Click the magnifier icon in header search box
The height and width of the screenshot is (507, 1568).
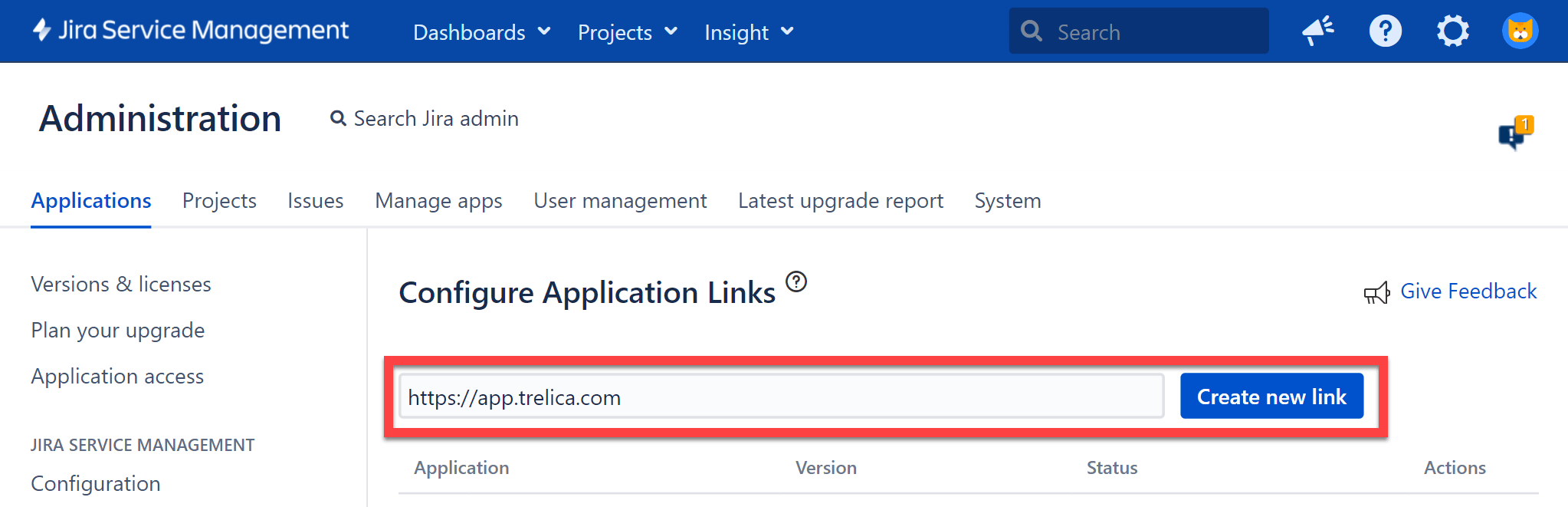point(1032,31)
